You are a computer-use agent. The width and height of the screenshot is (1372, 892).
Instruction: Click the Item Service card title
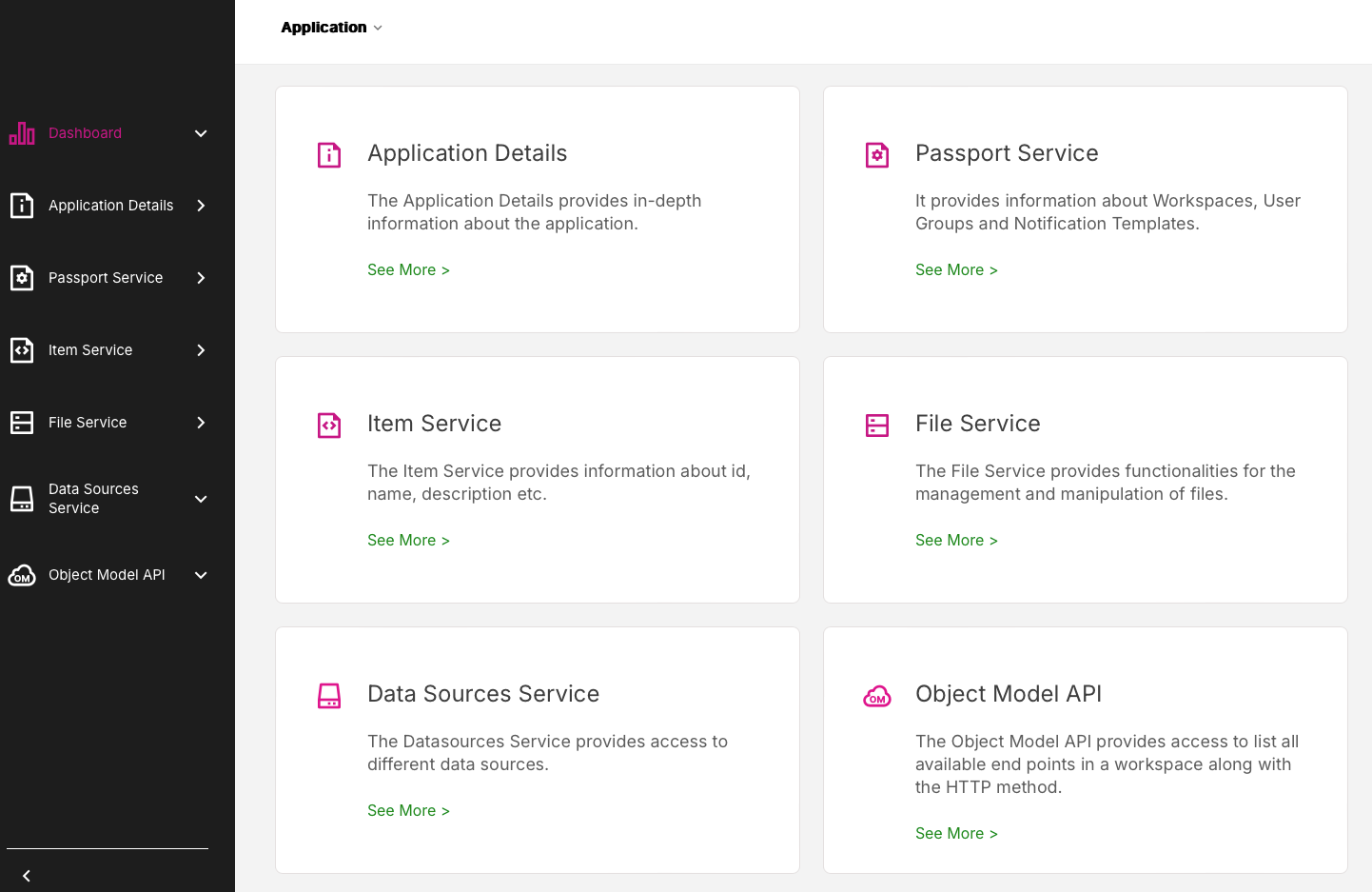(434, 424)
